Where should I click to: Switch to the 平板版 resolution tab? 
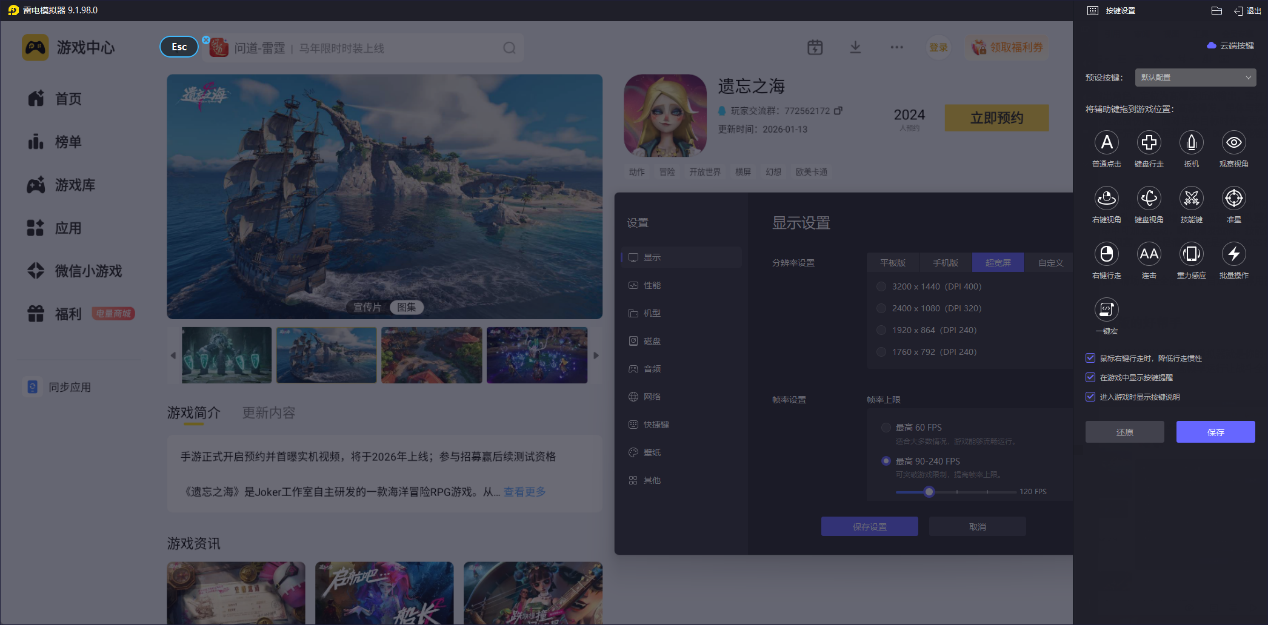pos(893,263)
